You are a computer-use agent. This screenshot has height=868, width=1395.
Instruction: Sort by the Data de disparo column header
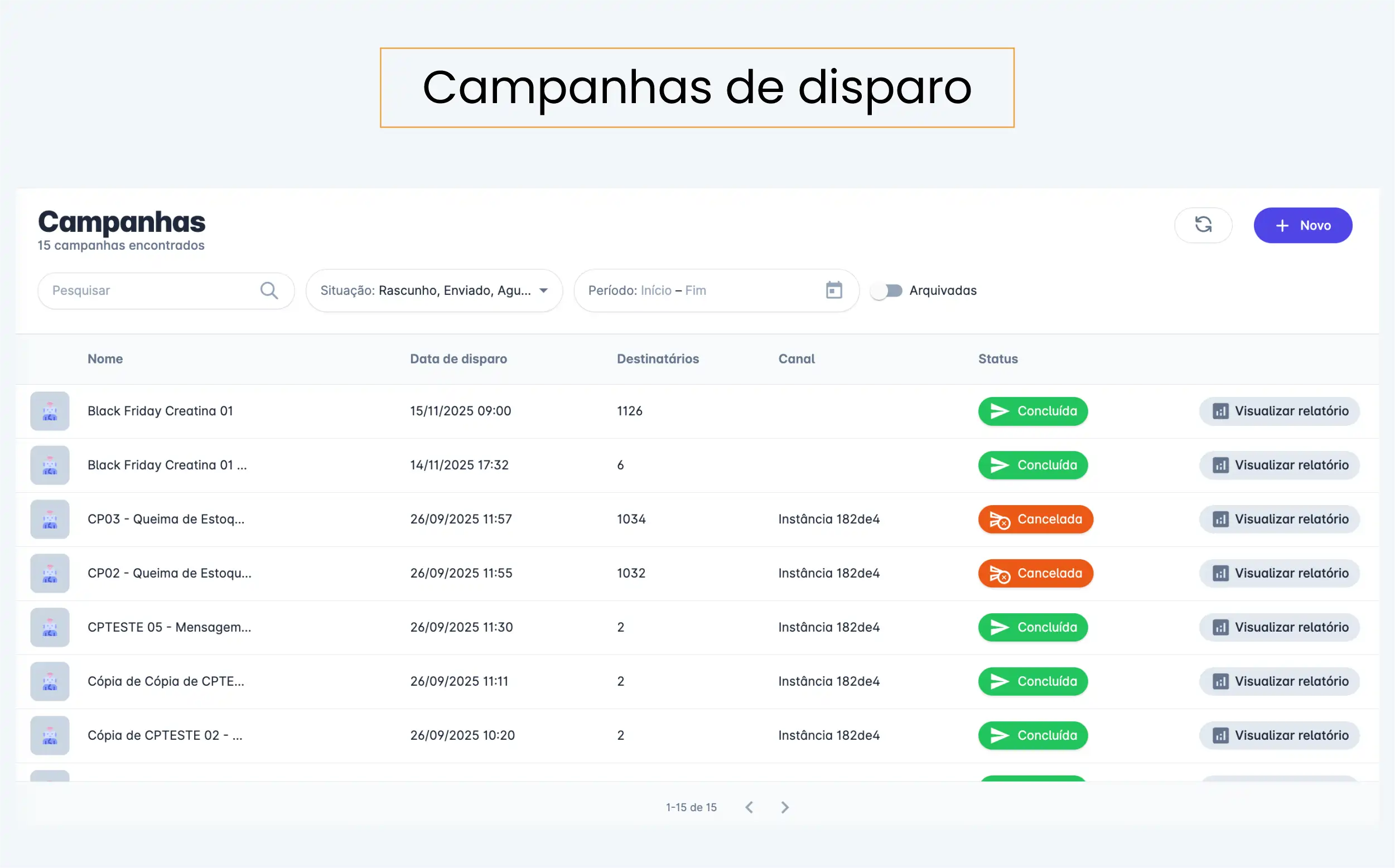tap(458, 359)
